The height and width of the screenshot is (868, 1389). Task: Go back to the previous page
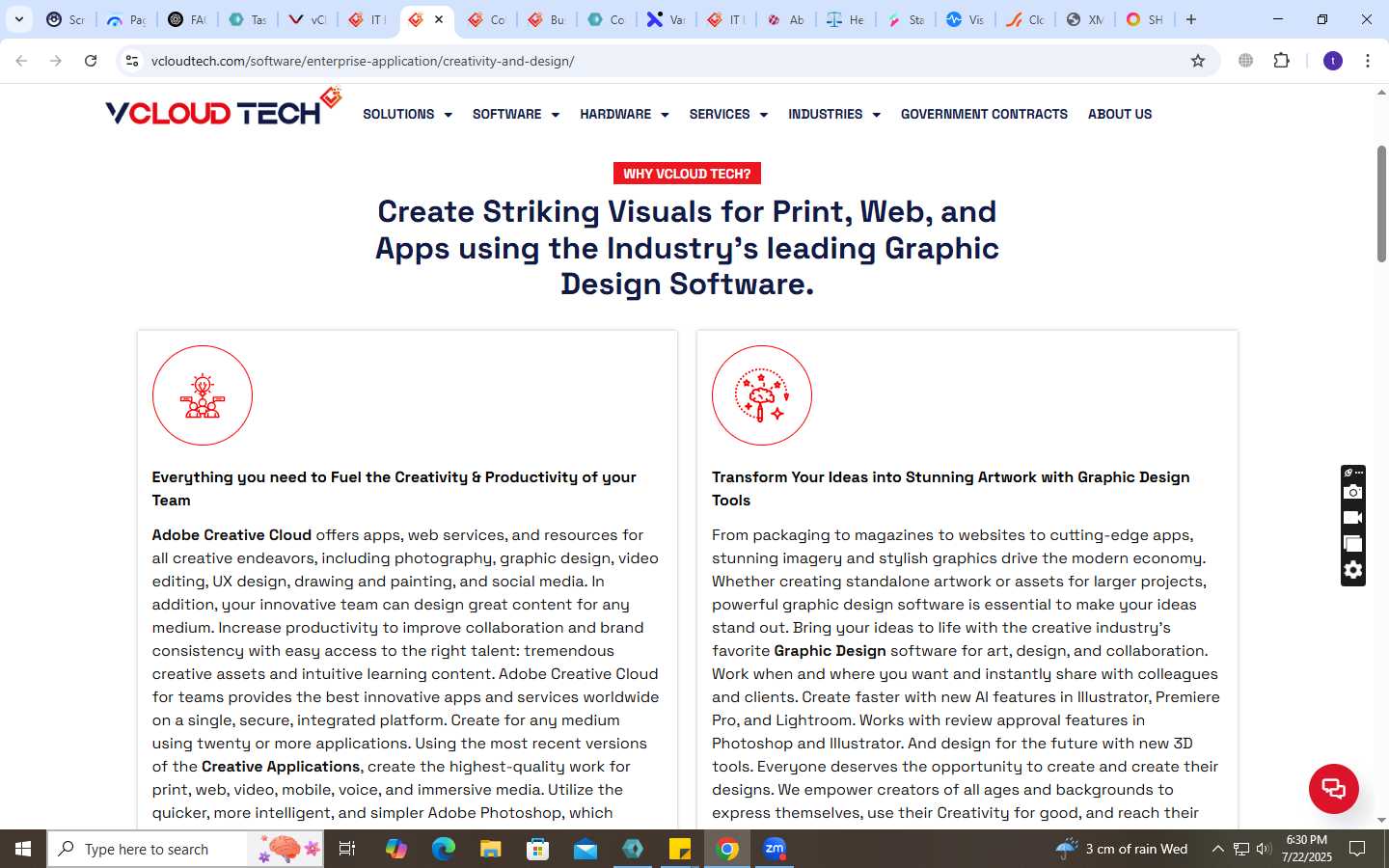pos(21,61)
